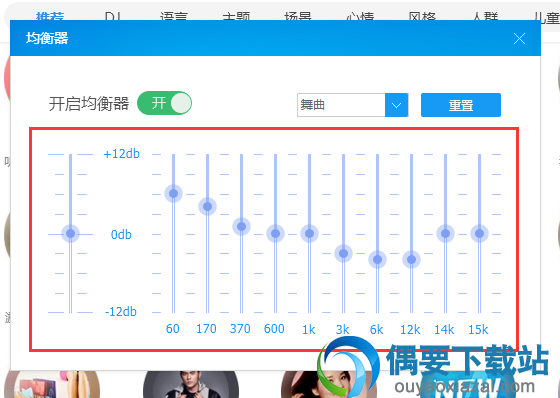Click the 舞曲 preset text field
The height and width of the screenshot is (398, 560).
tap(341, 105)
